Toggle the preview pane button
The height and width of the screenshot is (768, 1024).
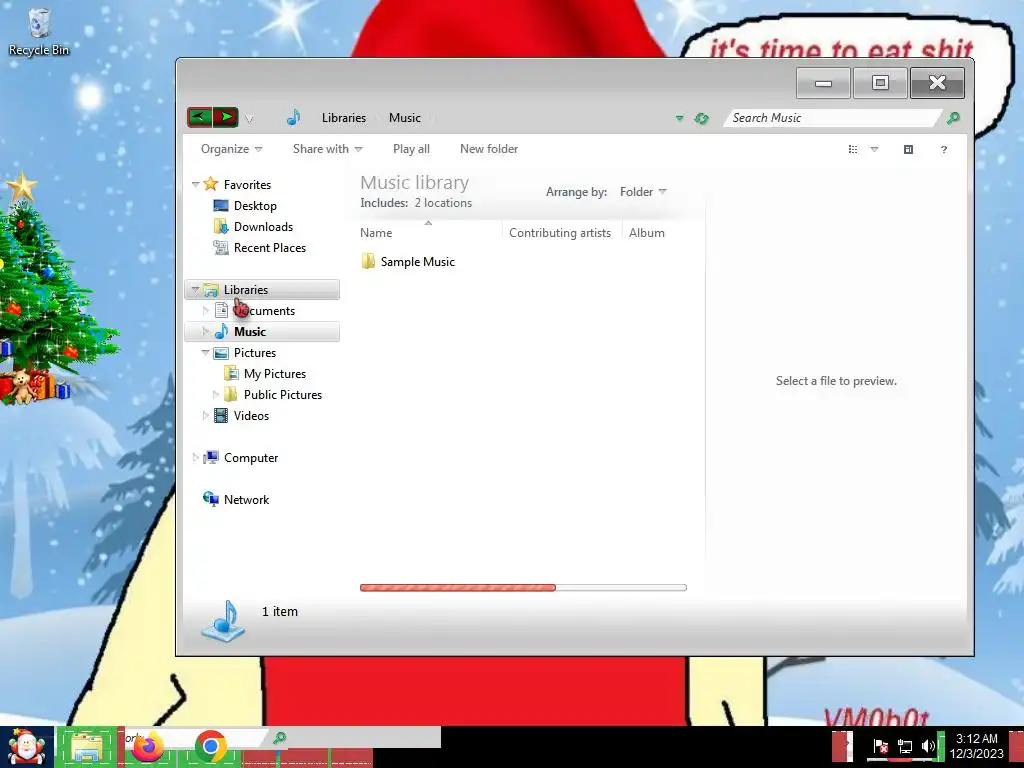908,150
